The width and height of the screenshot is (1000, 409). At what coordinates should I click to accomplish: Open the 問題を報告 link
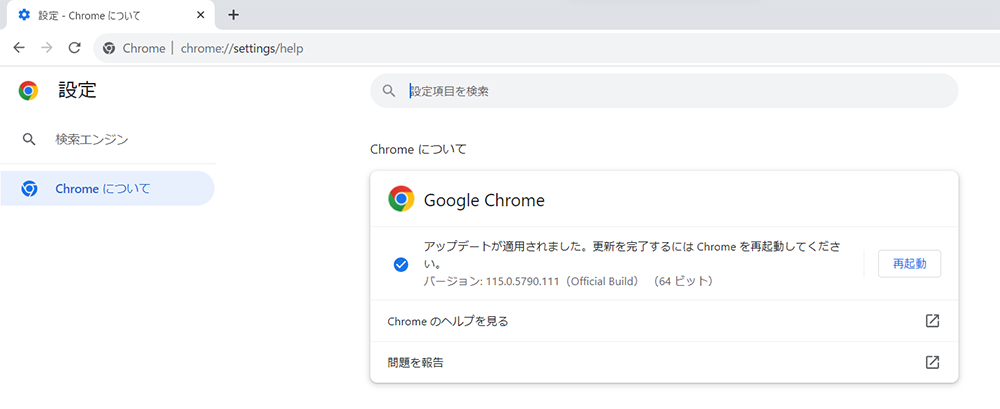point(415,362)
